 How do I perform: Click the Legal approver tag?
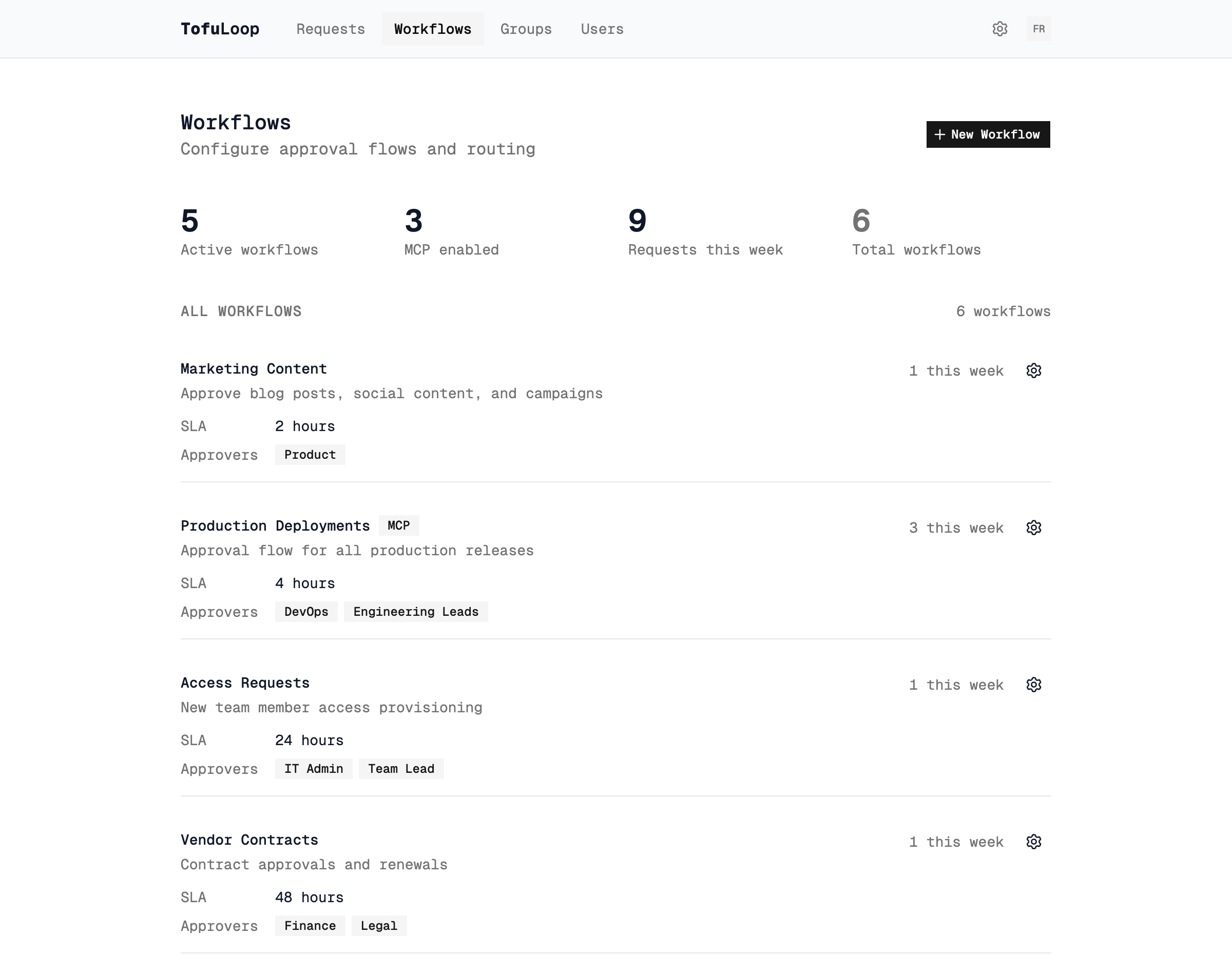coord(378,926)
